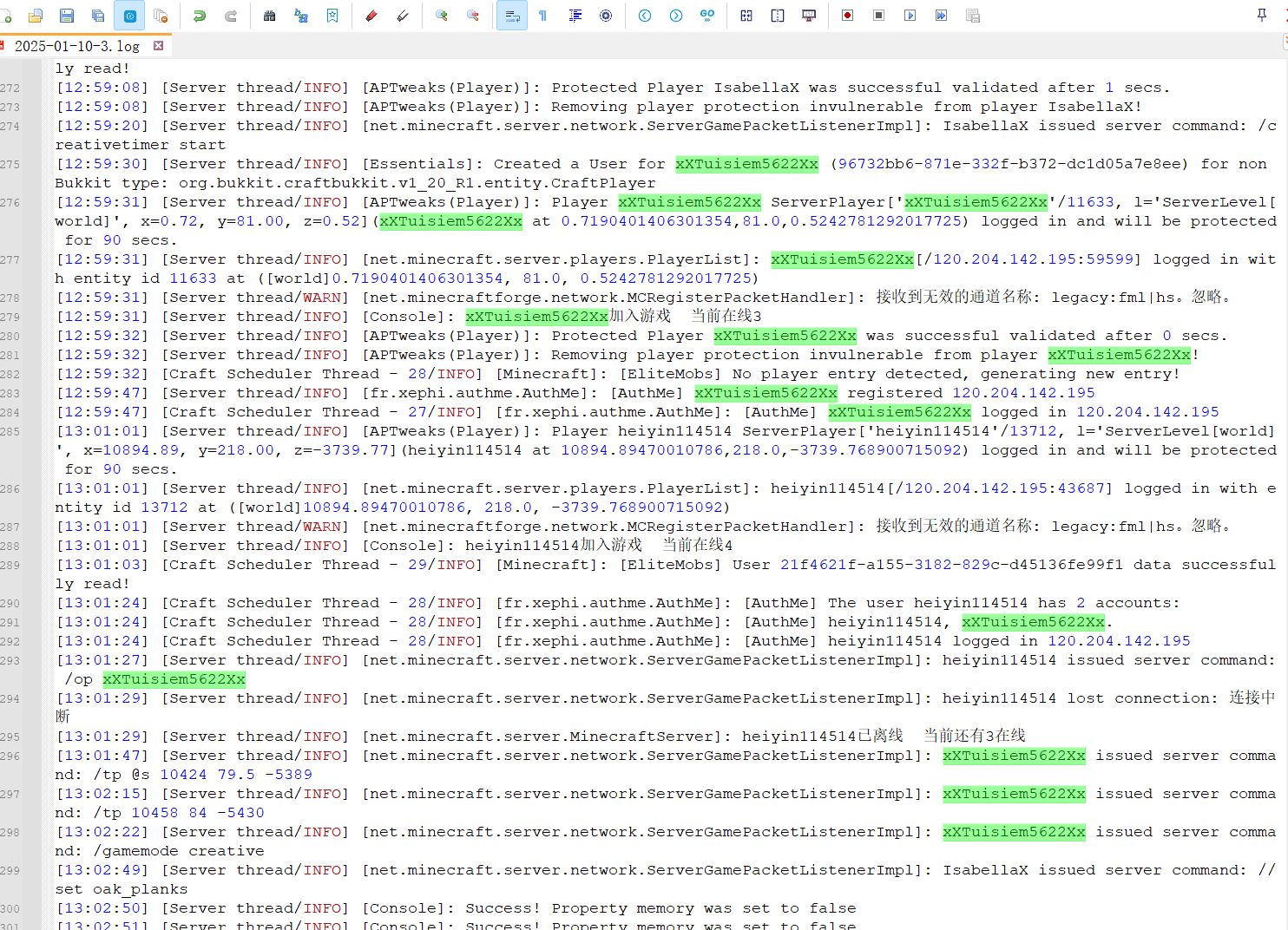Close the 2025-01-10-3.log tab
This screenshot has width=1288, height=930.
point(158,46)
